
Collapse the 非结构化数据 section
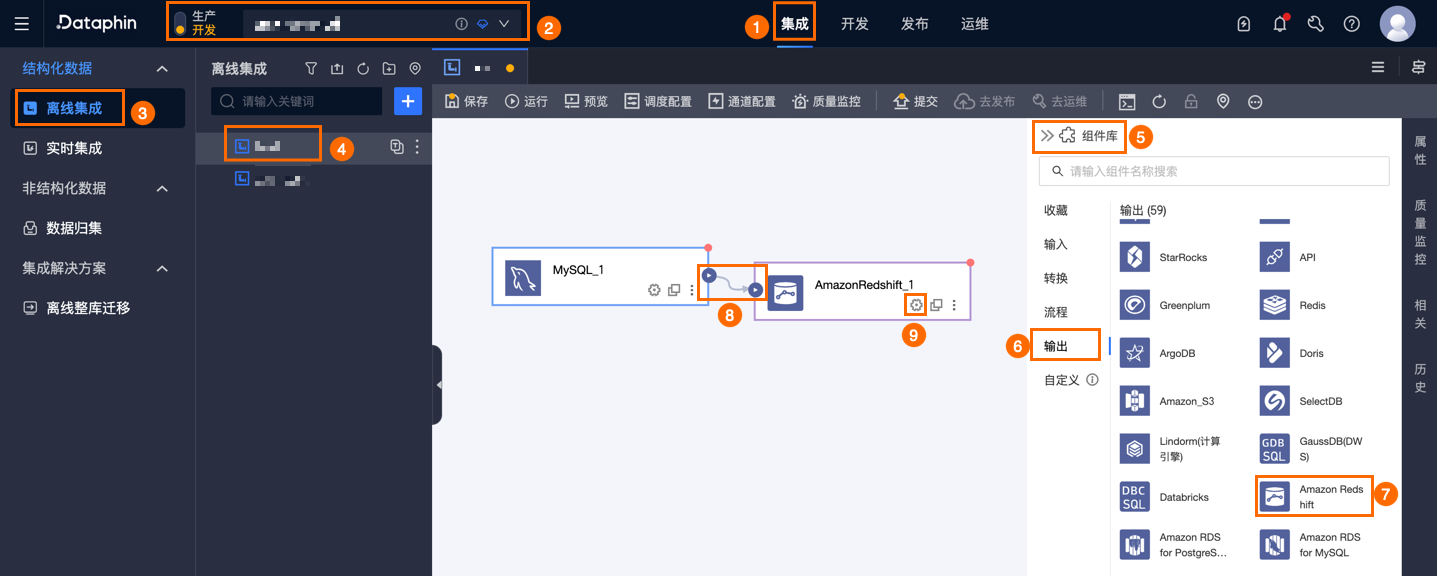coord(162,188)
